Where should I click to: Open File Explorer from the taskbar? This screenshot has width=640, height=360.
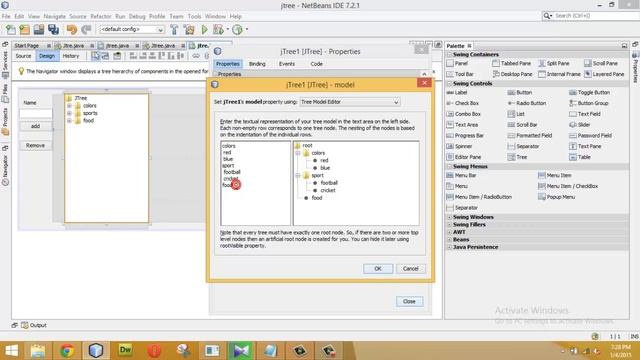[38, 351]
